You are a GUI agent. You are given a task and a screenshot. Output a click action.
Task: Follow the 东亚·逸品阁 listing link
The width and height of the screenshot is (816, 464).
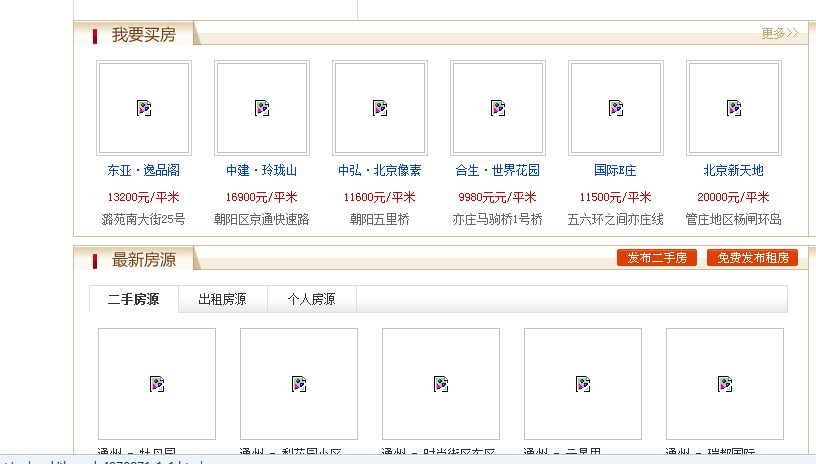click(144, 170)
